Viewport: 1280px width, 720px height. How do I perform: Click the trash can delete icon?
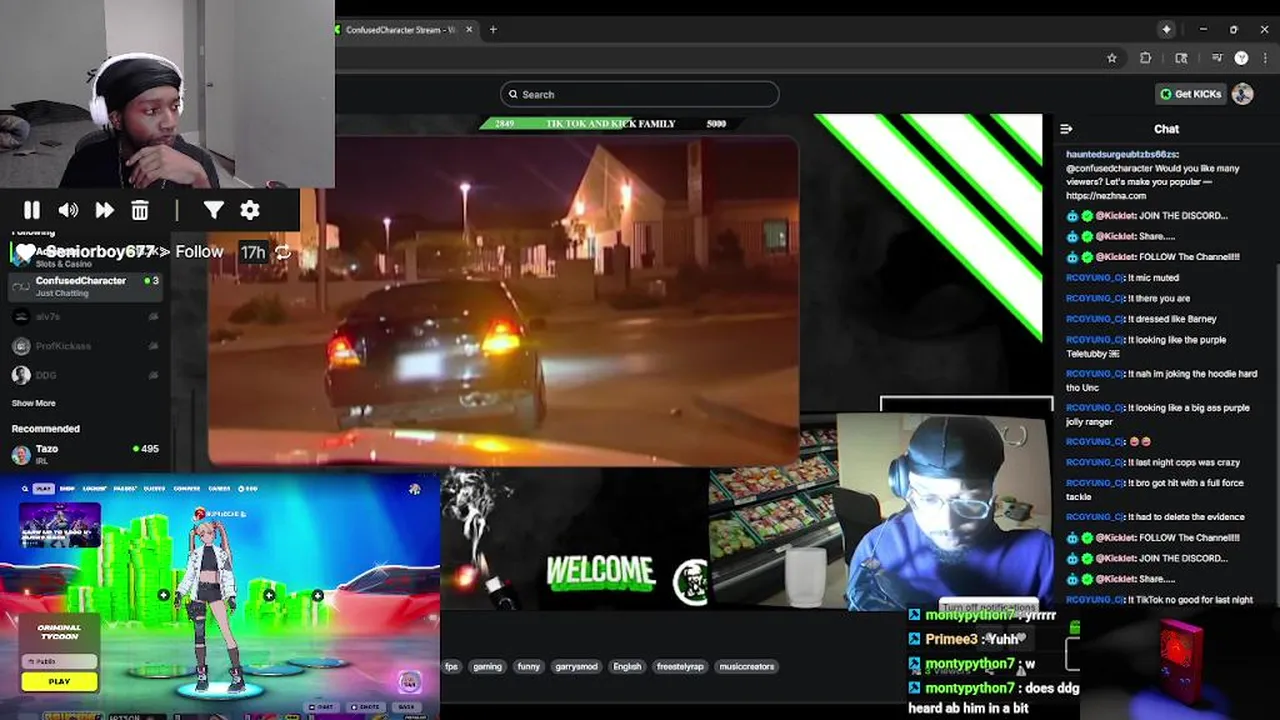[x=140, y=210]
